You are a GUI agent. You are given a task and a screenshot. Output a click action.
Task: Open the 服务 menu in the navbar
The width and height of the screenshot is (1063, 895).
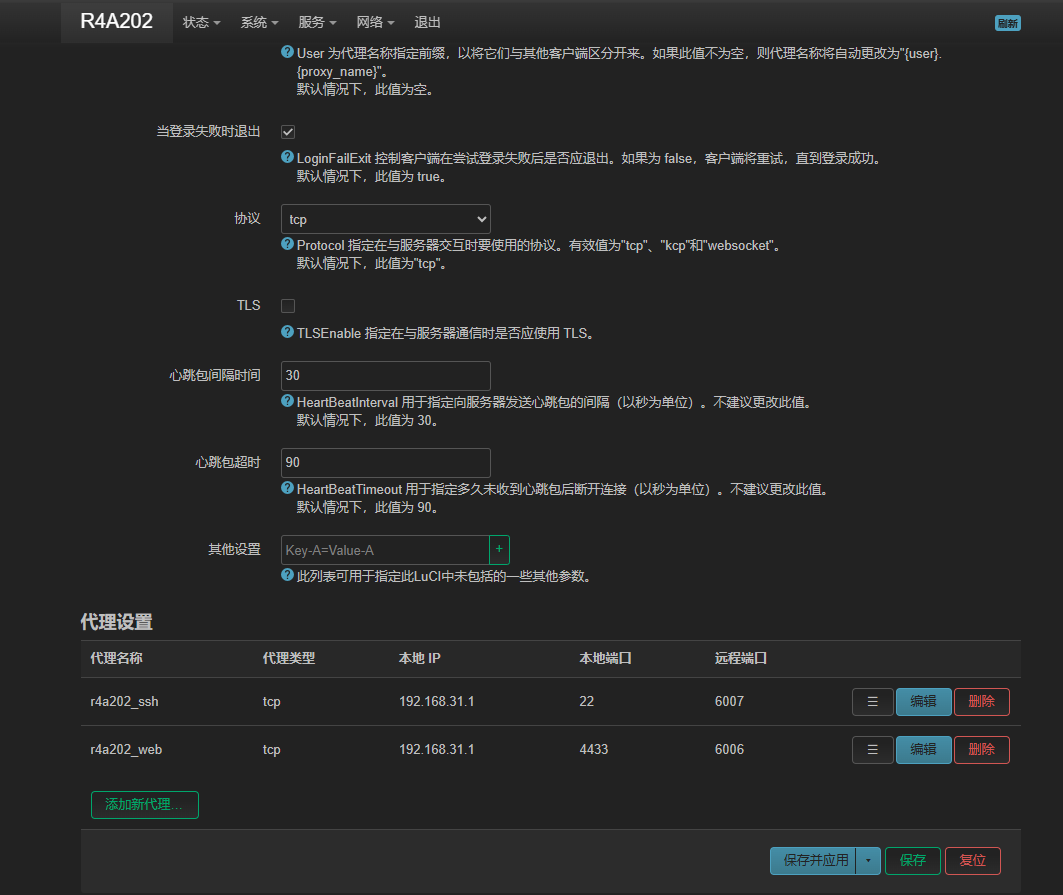(317, 22)
